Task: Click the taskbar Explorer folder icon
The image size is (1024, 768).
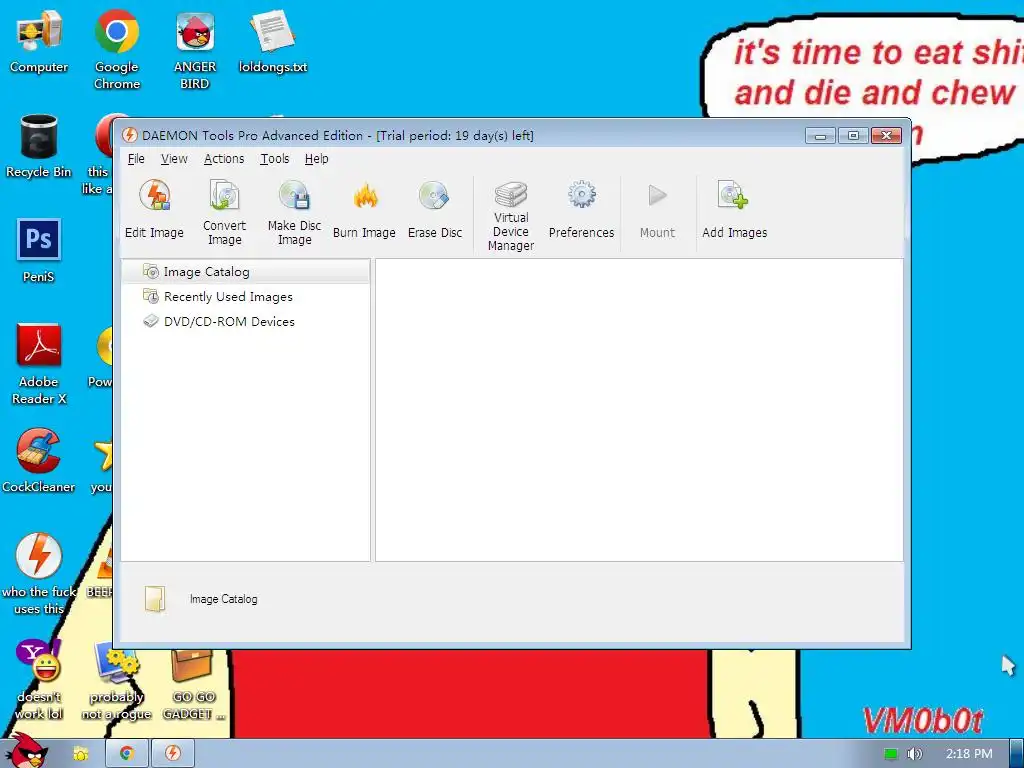Action: (80, 754)
